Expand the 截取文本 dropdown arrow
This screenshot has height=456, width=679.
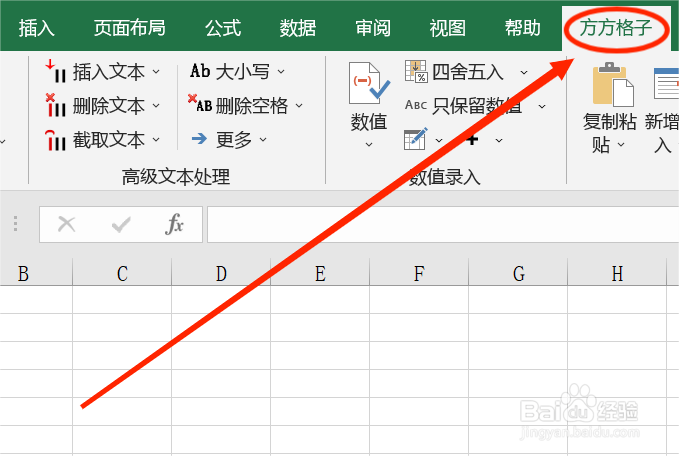point(156,140)
